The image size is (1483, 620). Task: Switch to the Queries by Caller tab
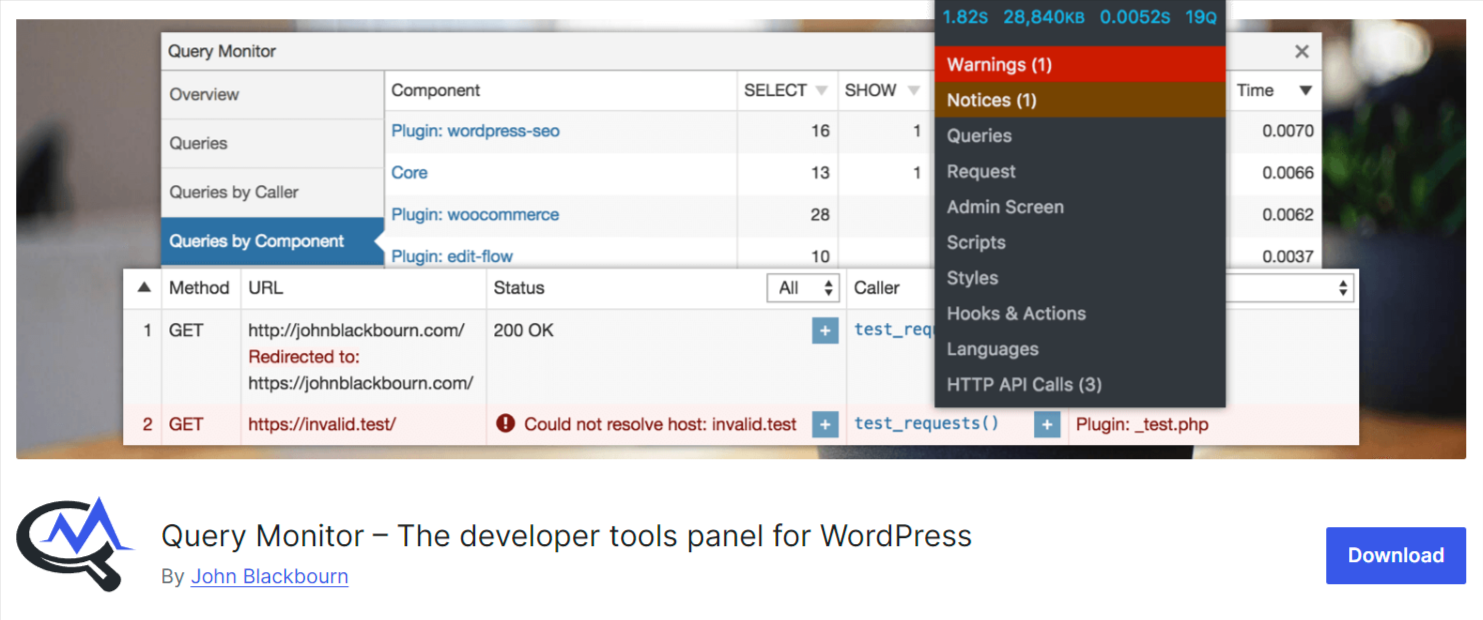pyautogui.click(x=234, y=192)
